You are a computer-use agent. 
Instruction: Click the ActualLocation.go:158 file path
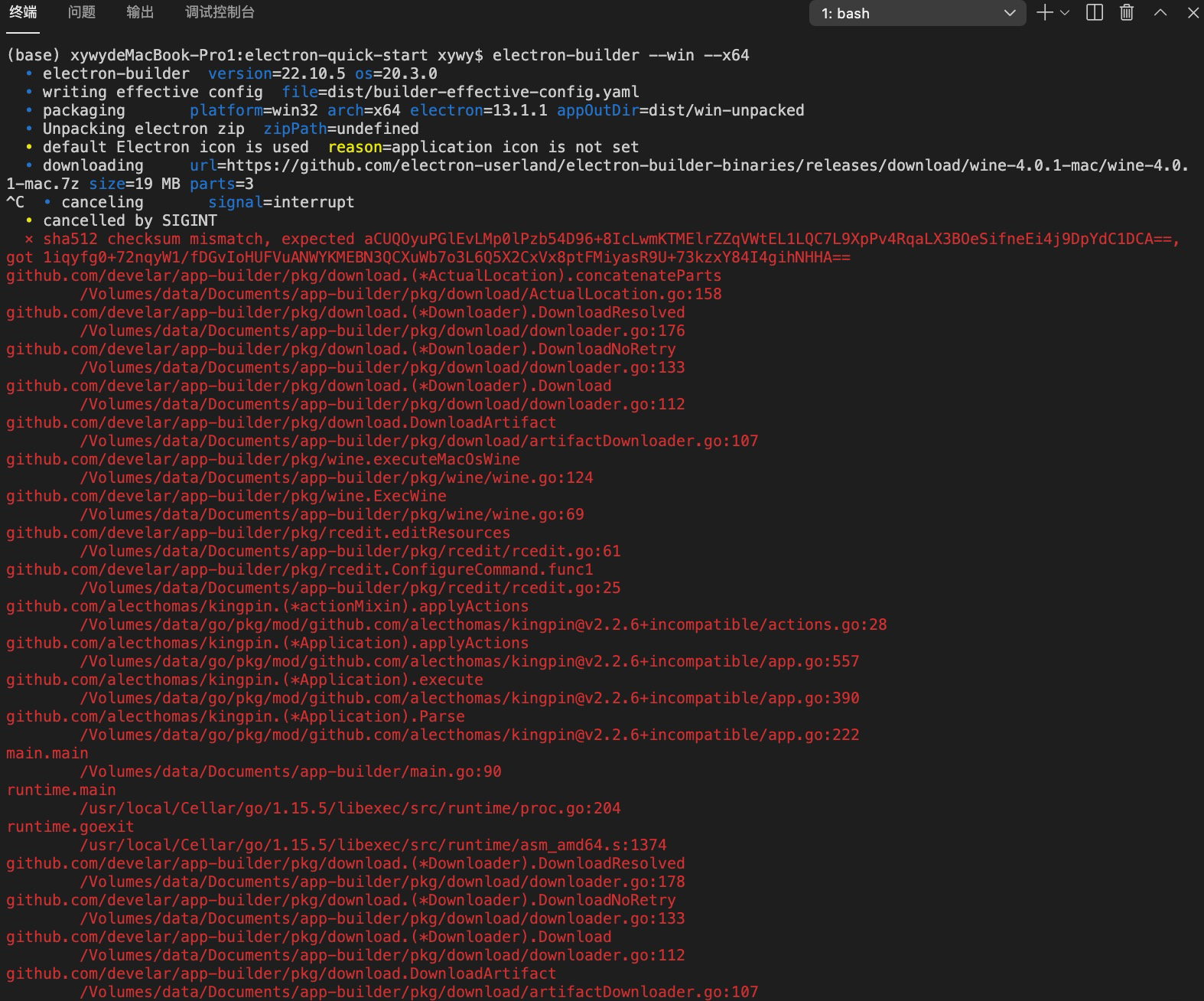coord(401,294)
